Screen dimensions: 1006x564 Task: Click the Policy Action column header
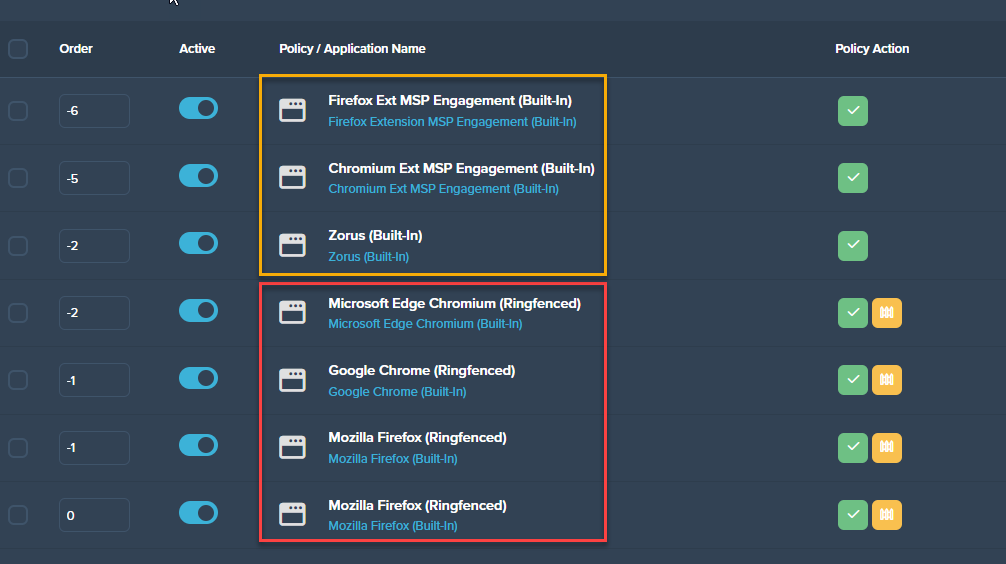click(x=872, y=49)
